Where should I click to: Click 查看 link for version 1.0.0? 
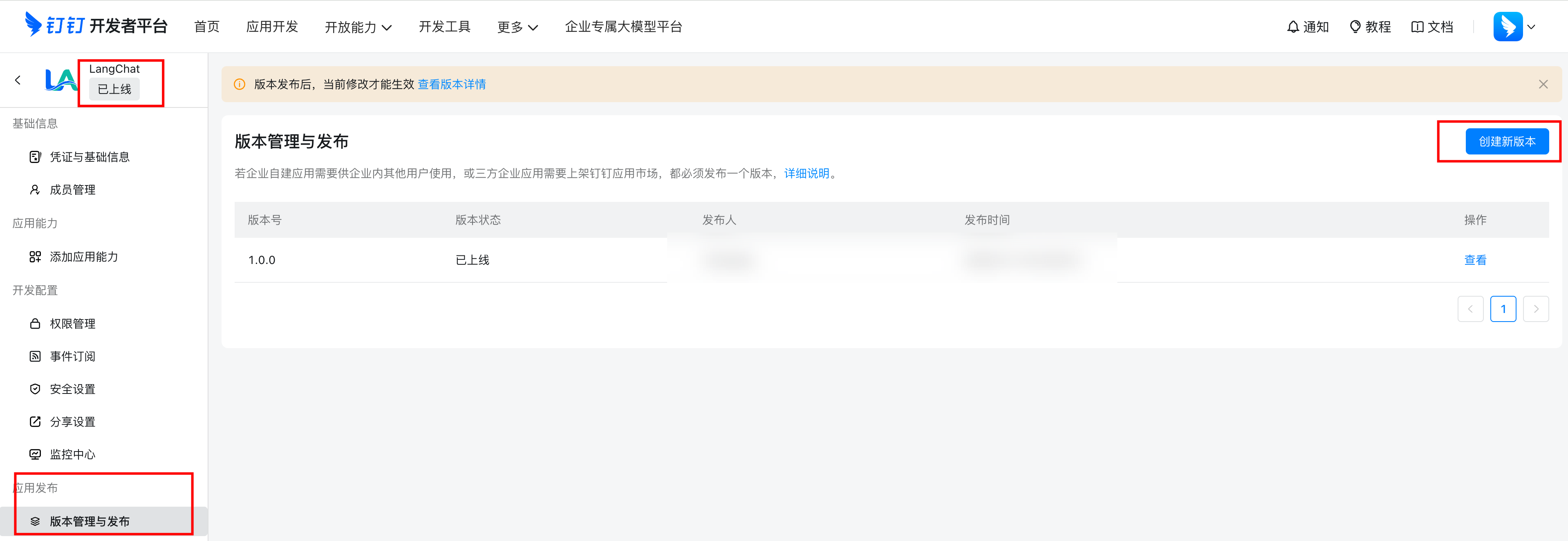pyautogui.click(x=1475, y=260)
